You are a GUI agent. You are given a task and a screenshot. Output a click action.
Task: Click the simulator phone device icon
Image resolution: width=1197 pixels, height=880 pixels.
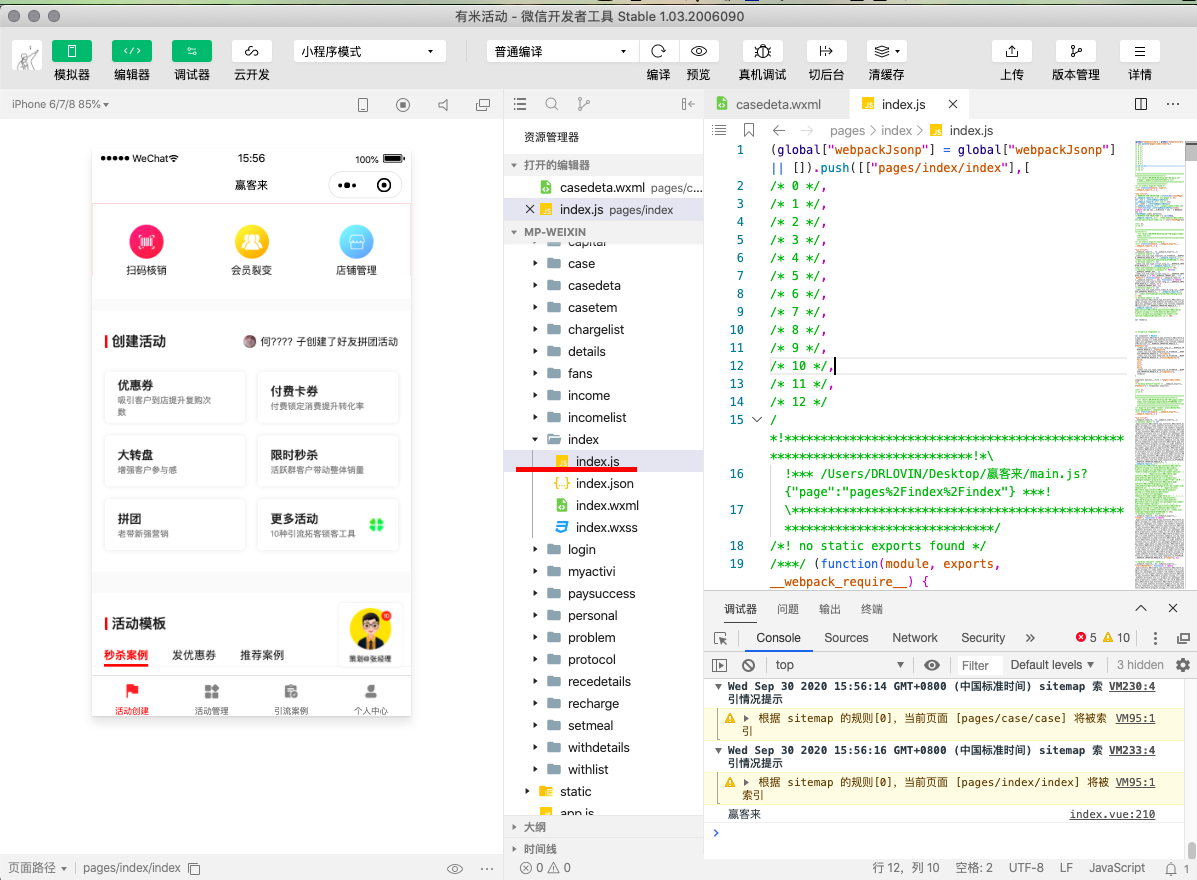coord(363,105)
